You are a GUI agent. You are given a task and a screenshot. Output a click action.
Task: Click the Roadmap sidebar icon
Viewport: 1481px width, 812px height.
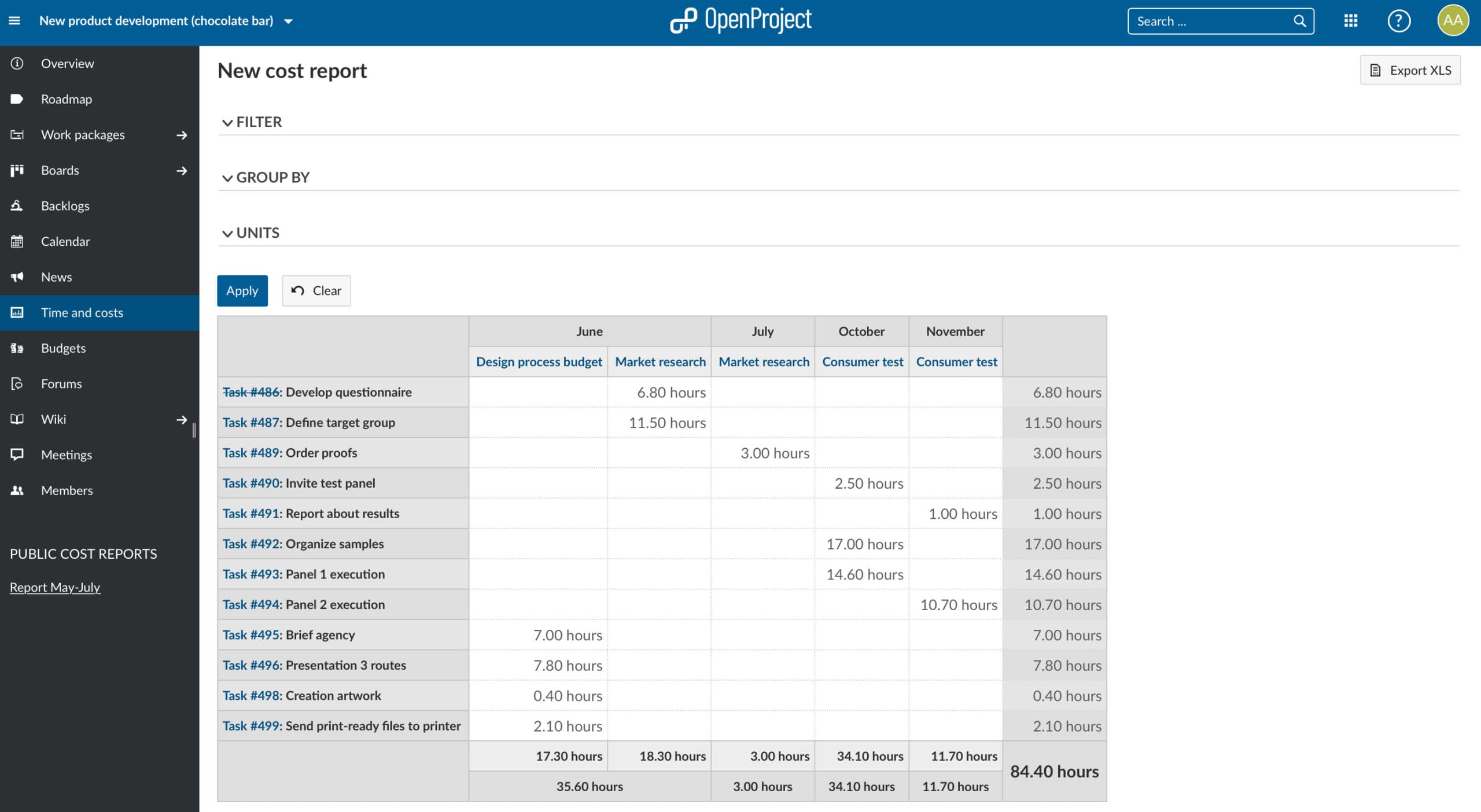coord(16,99)
